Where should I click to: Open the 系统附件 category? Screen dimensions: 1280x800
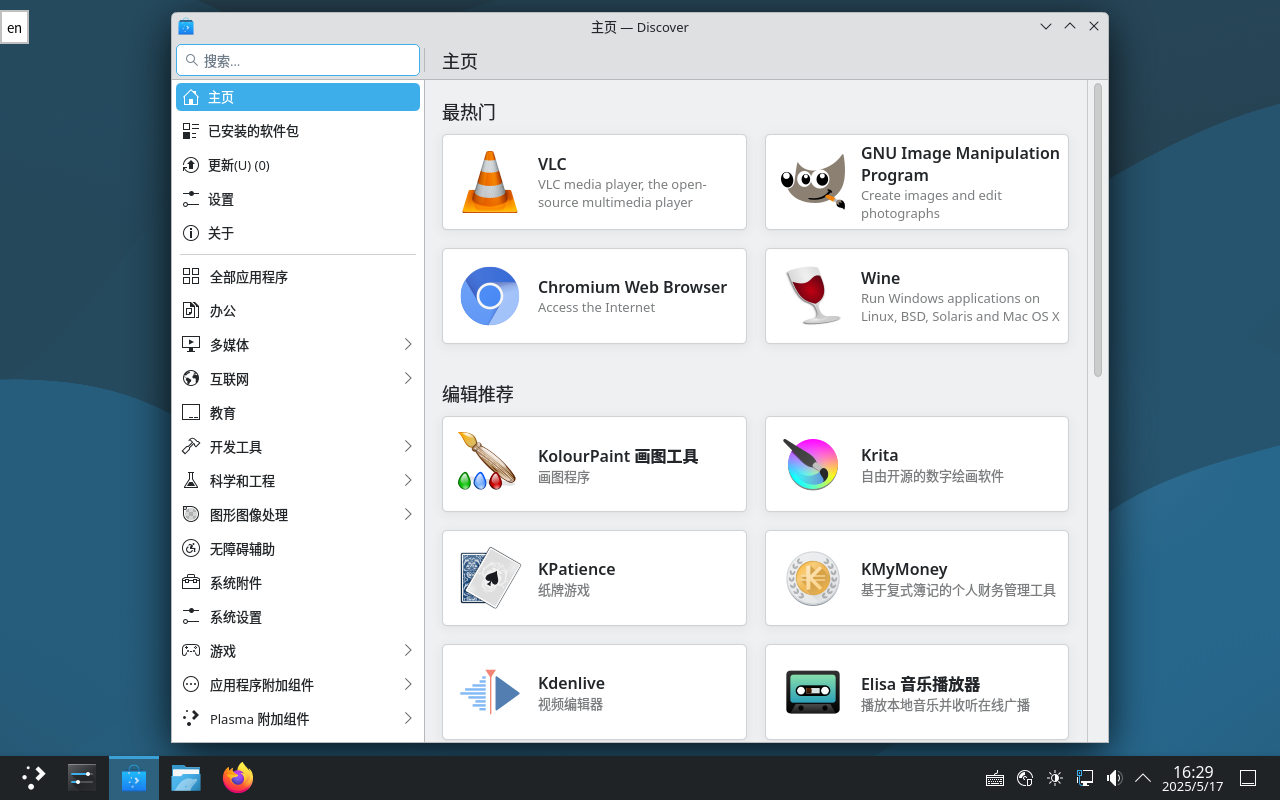coord(298,583)
